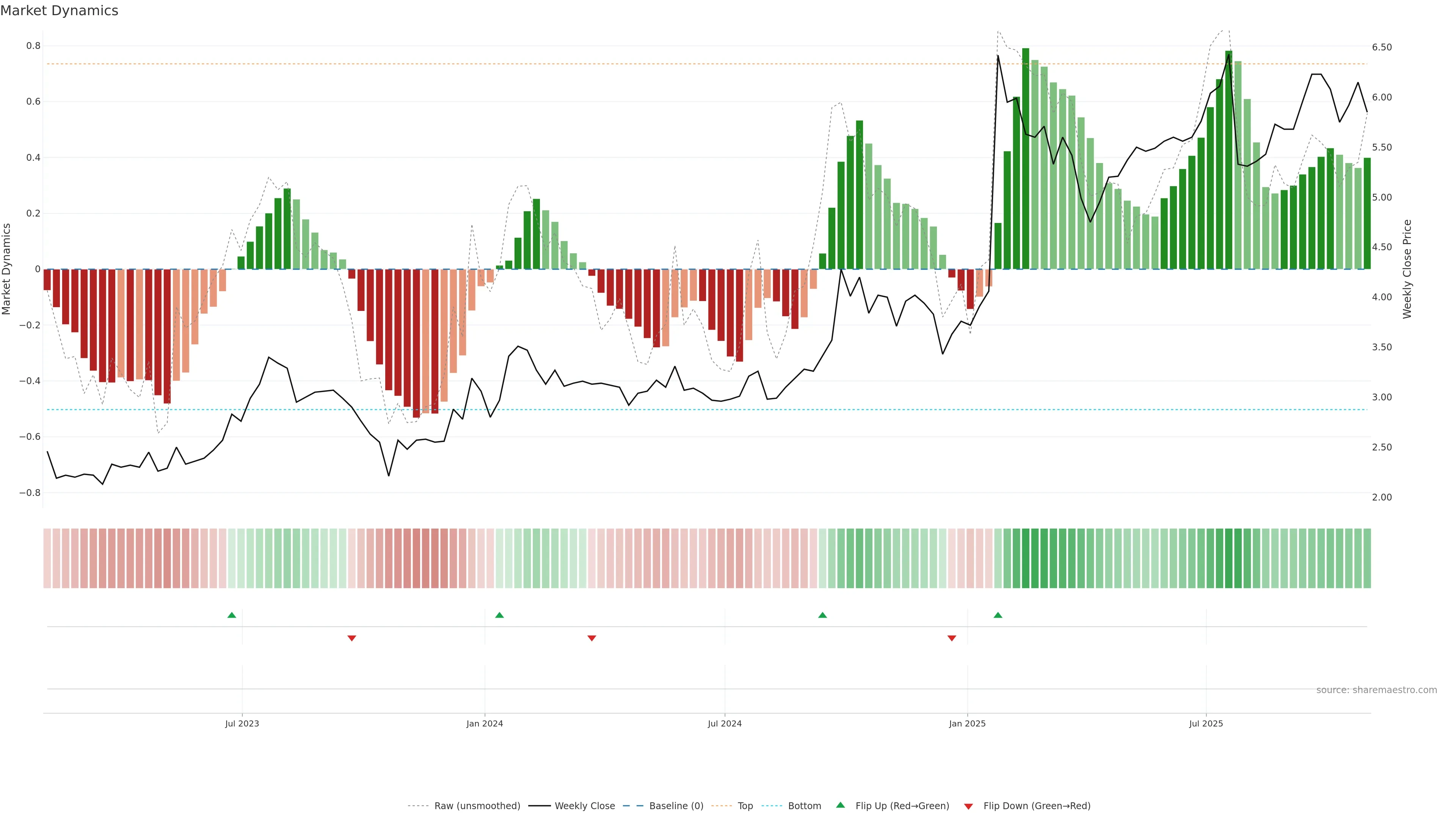The height and width of the screenshot is (819, 1456).
Task: Click the Flip Up triangle just after Jan 2024
Action: click(x=499, y=615)
